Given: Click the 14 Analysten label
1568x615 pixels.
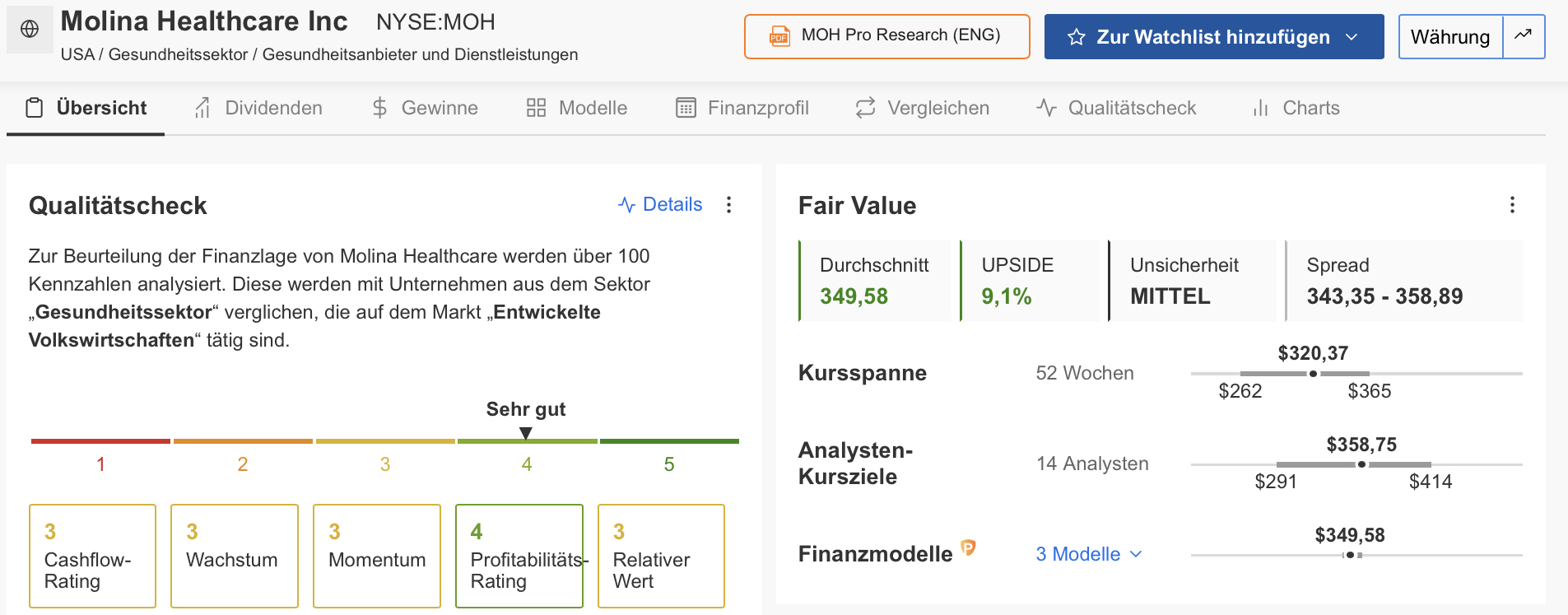Looking at the screenshot, I should click(x=1092, y=464).
